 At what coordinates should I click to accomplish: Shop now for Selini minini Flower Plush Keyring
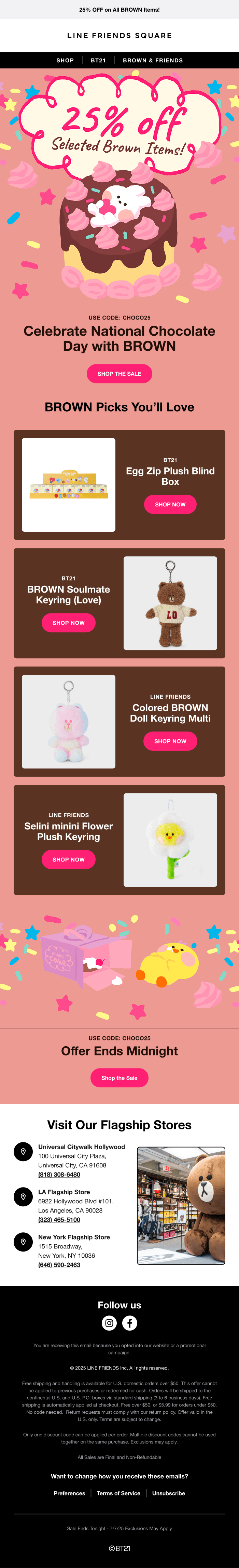69,859
